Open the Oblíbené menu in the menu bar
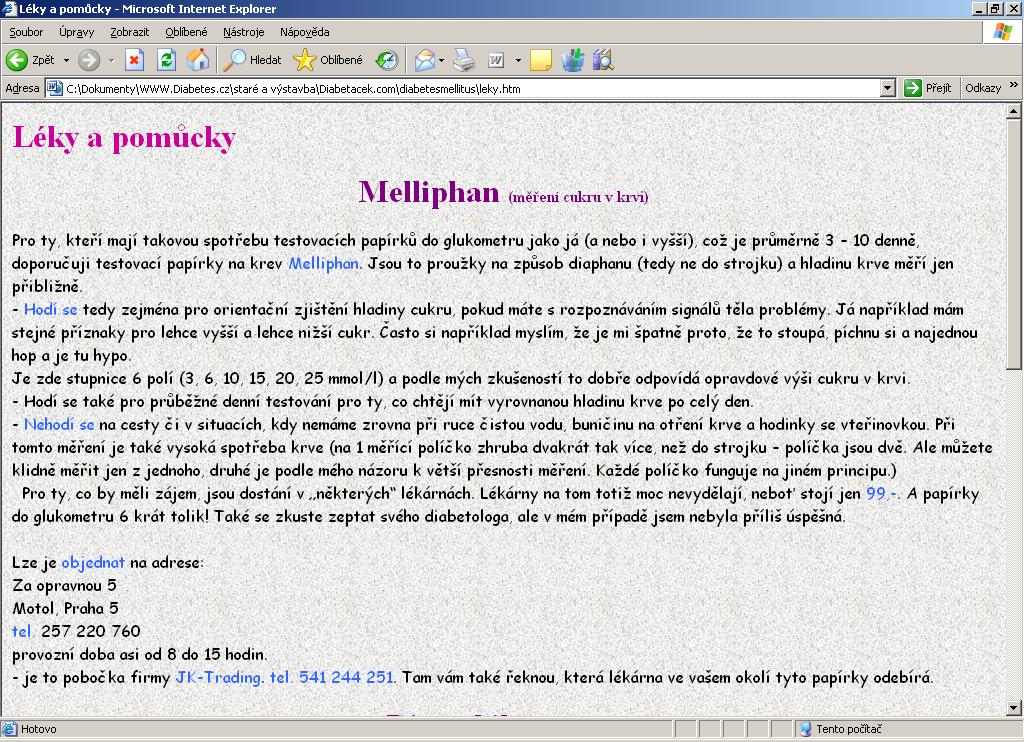The image size is (1024, 742). 185,32
